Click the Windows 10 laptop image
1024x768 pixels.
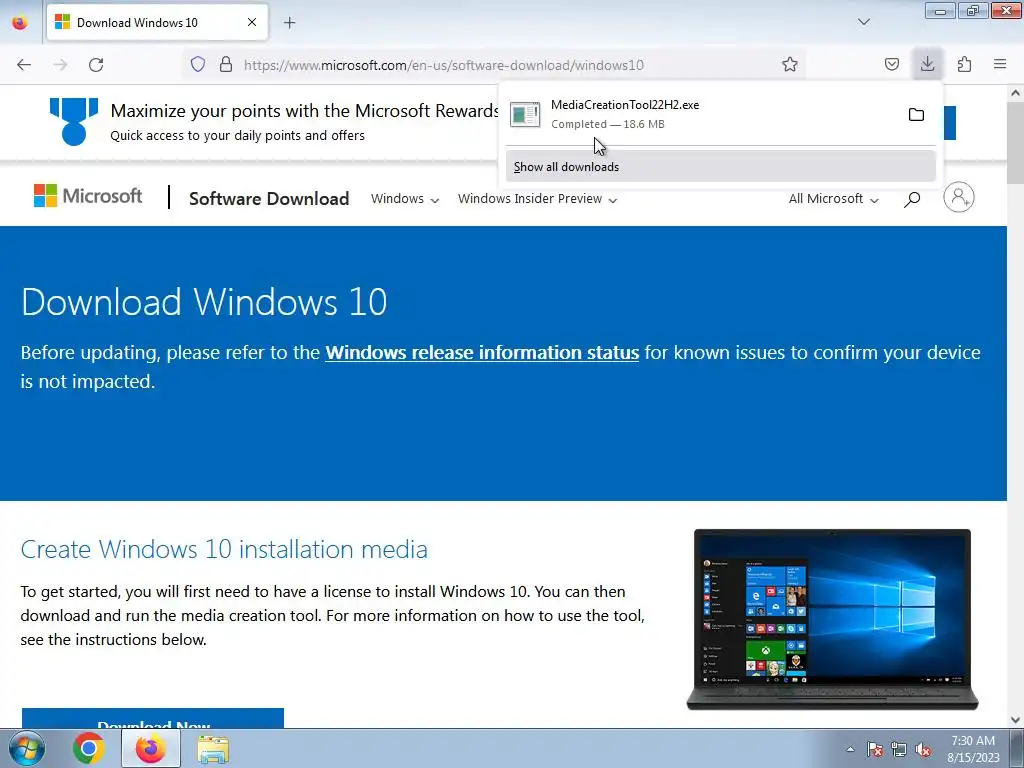coord(832,619)
